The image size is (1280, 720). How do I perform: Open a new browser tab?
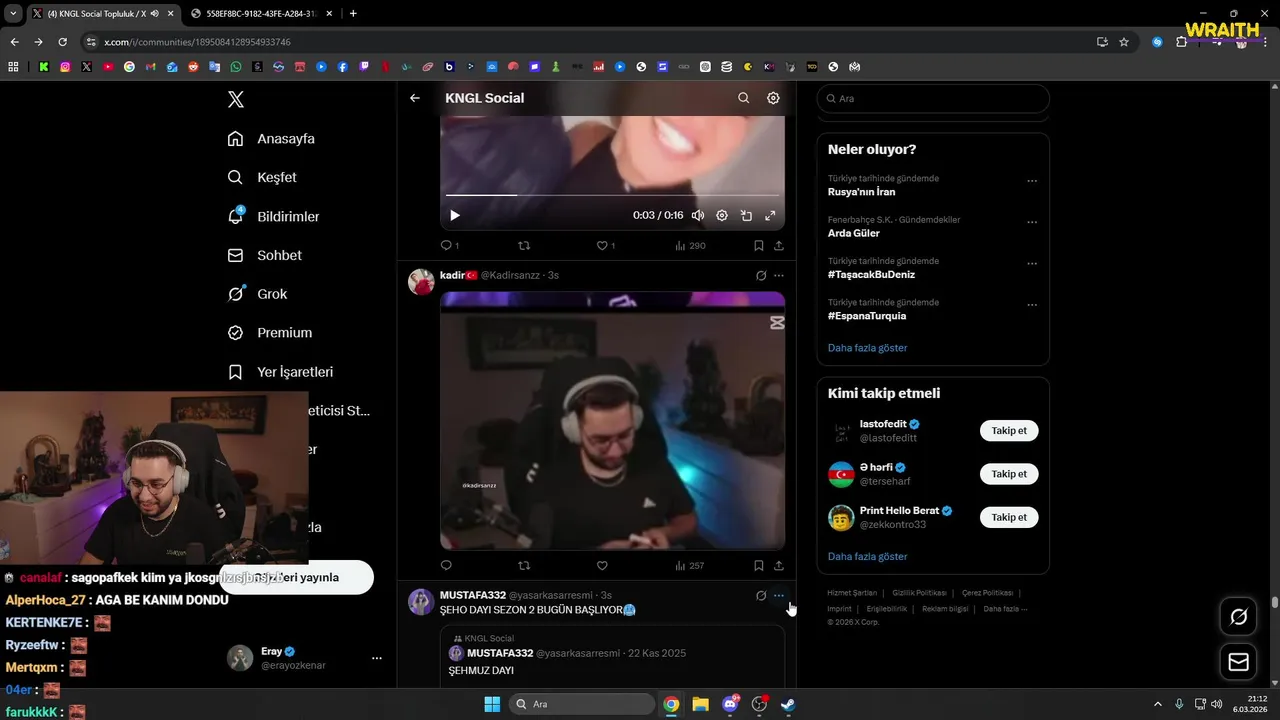pos(353,13)
